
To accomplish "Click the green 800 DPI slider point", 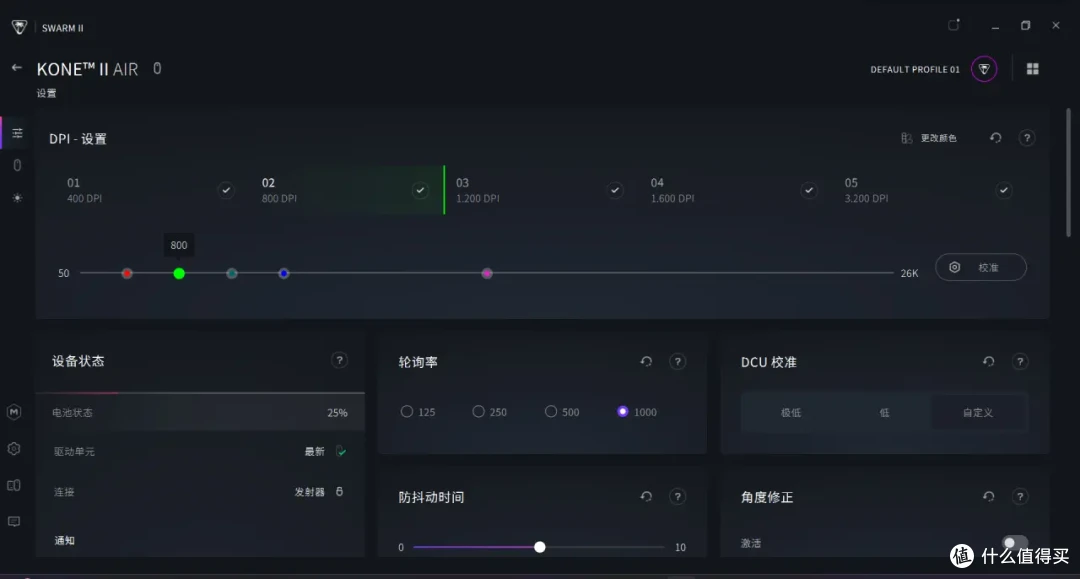I will [x=179, y=273].
